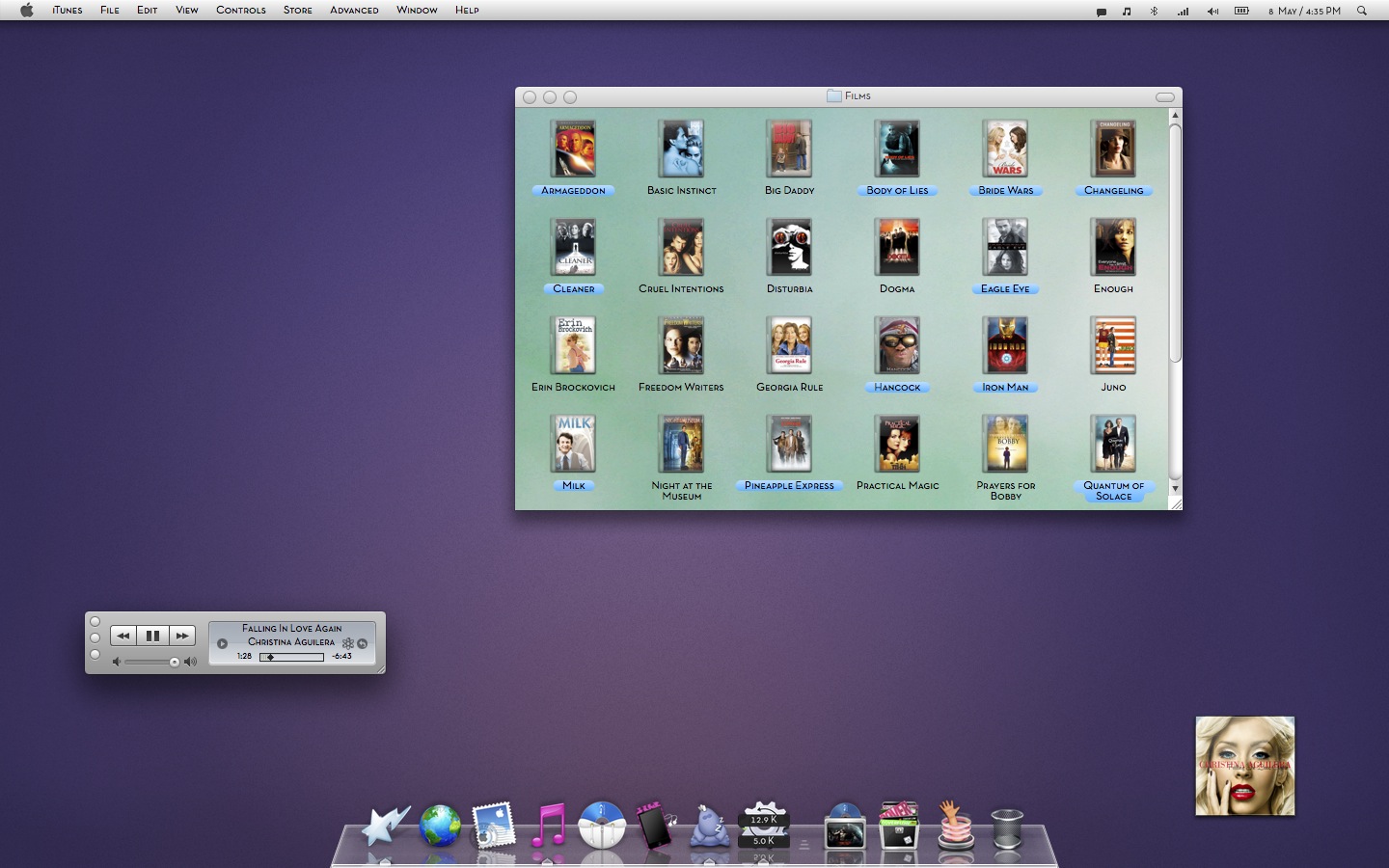Toggle remaining time display -6:43
Screen dimensions: 1389x868
click(x=341, y=657)
